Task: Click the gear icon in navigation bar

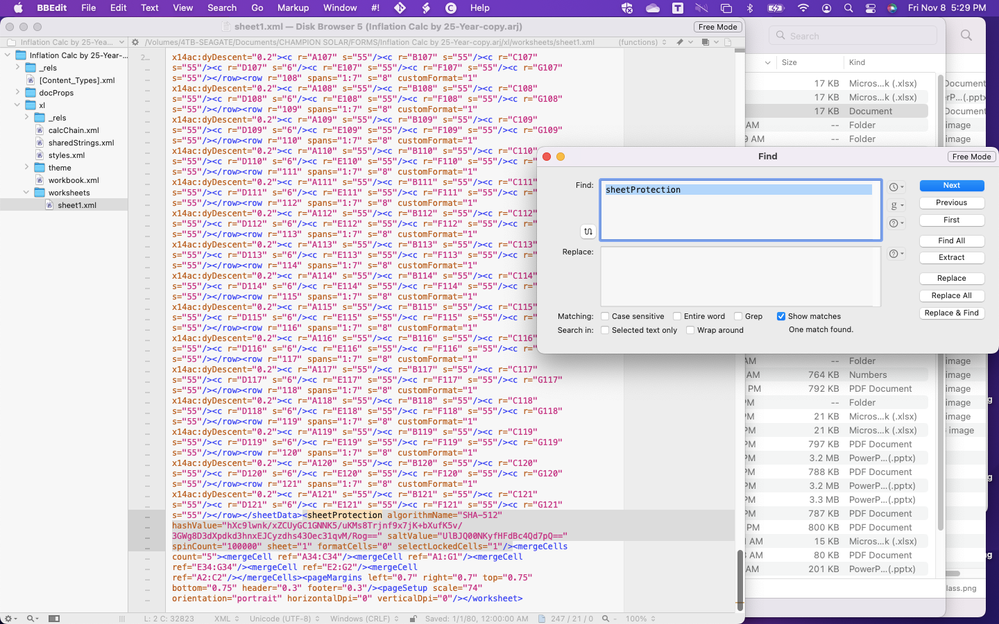Action: 135,42
